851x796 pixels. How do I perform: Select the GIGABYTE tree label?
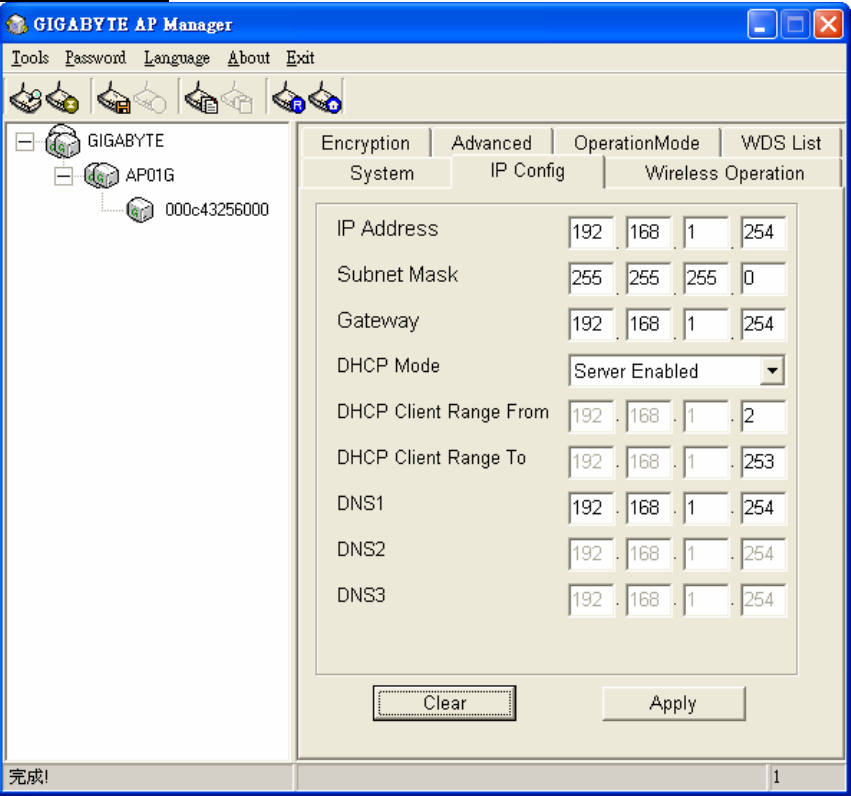125,141
